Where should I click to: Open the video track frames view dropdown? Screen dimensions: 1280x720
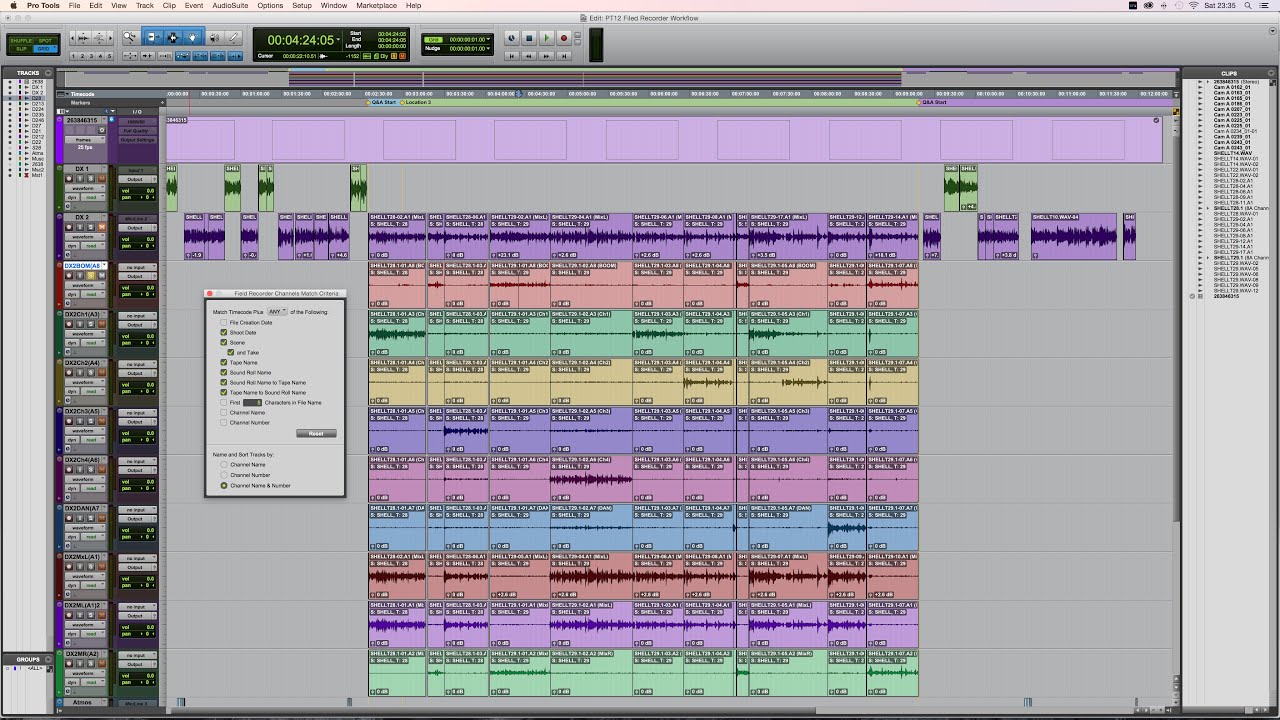click(x=85, y=140)
